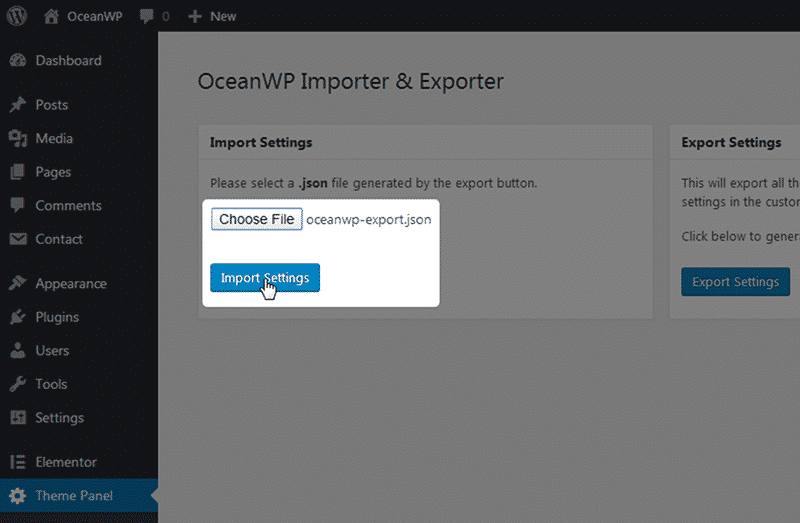Click the Export Settings panel heading

point(731,142)
